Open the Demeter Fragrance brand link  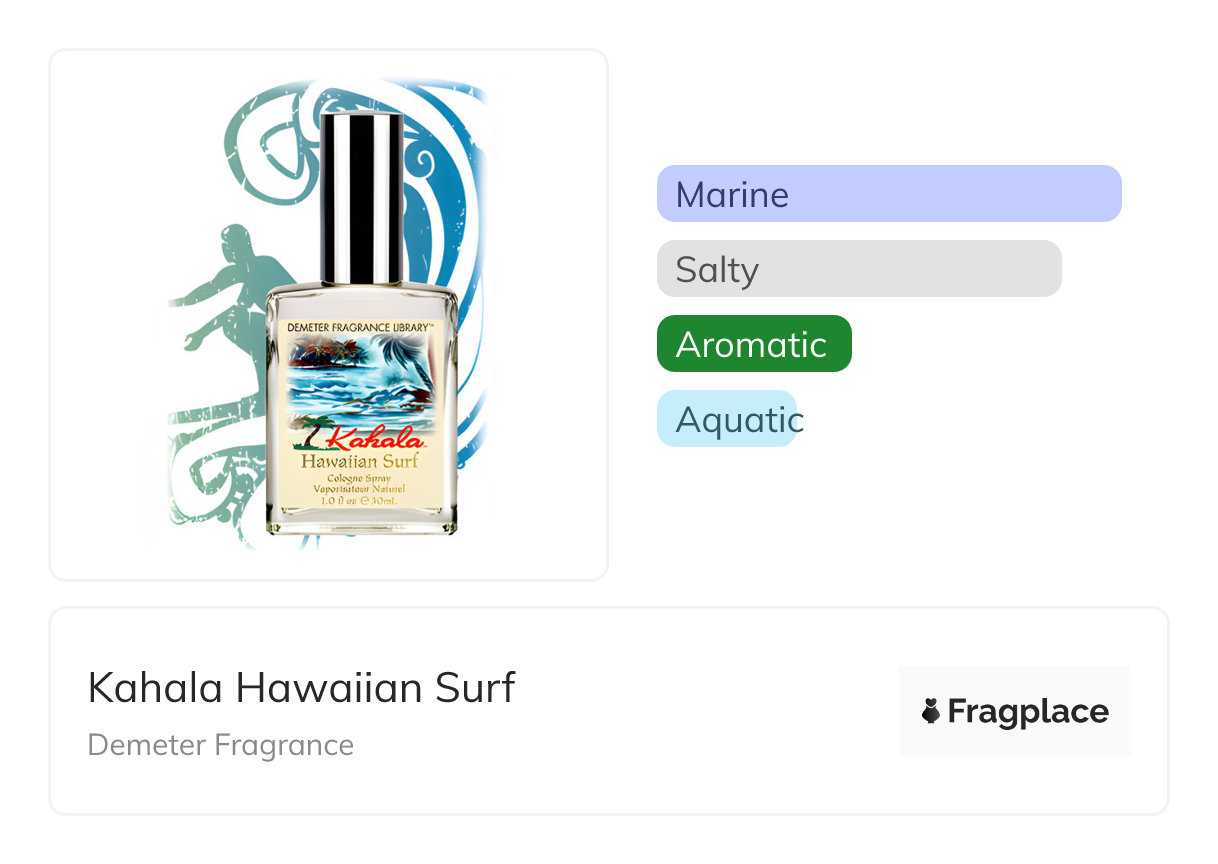click(x=220, y=745)
